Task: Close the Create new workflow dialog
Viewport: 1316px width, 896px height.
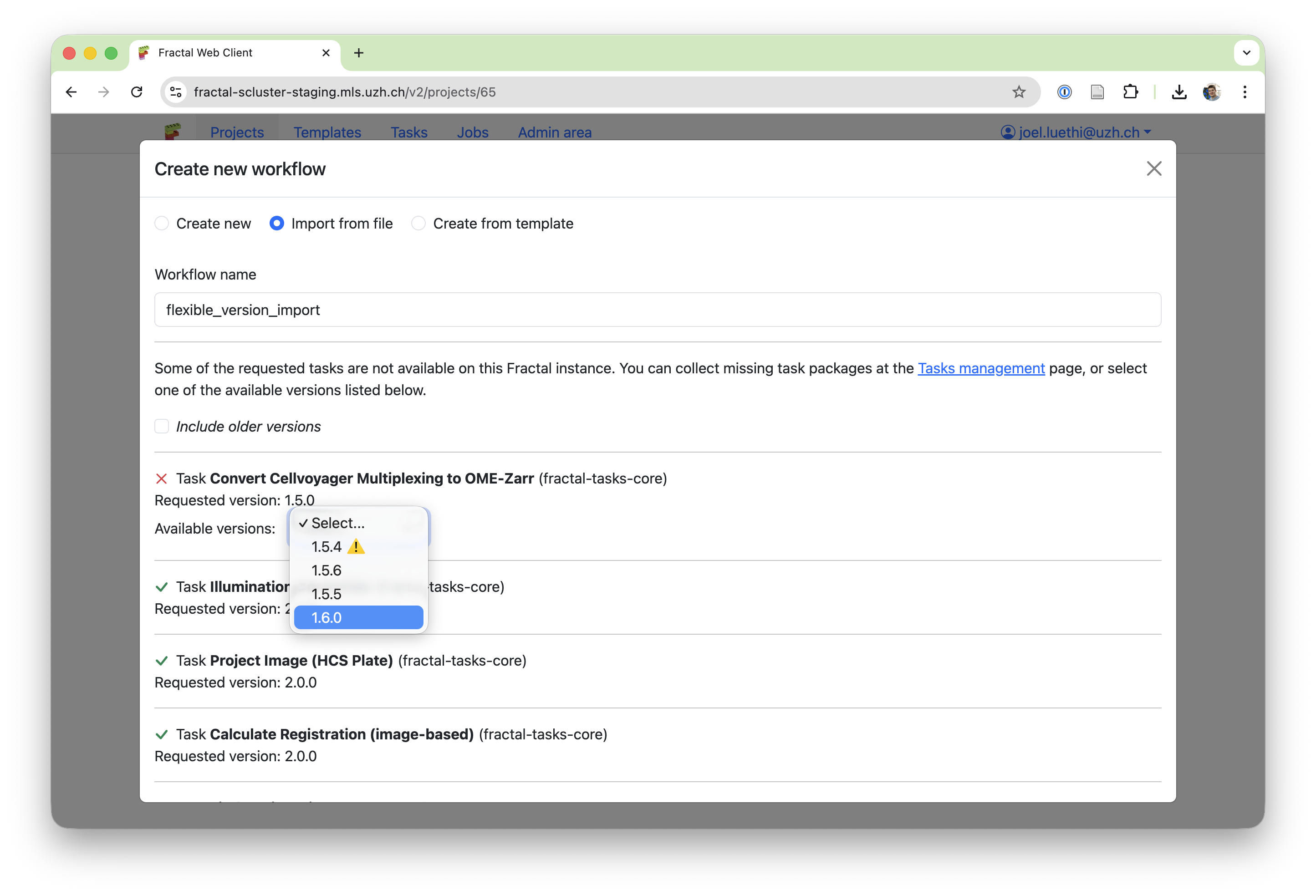Action: pos(1154,168)
